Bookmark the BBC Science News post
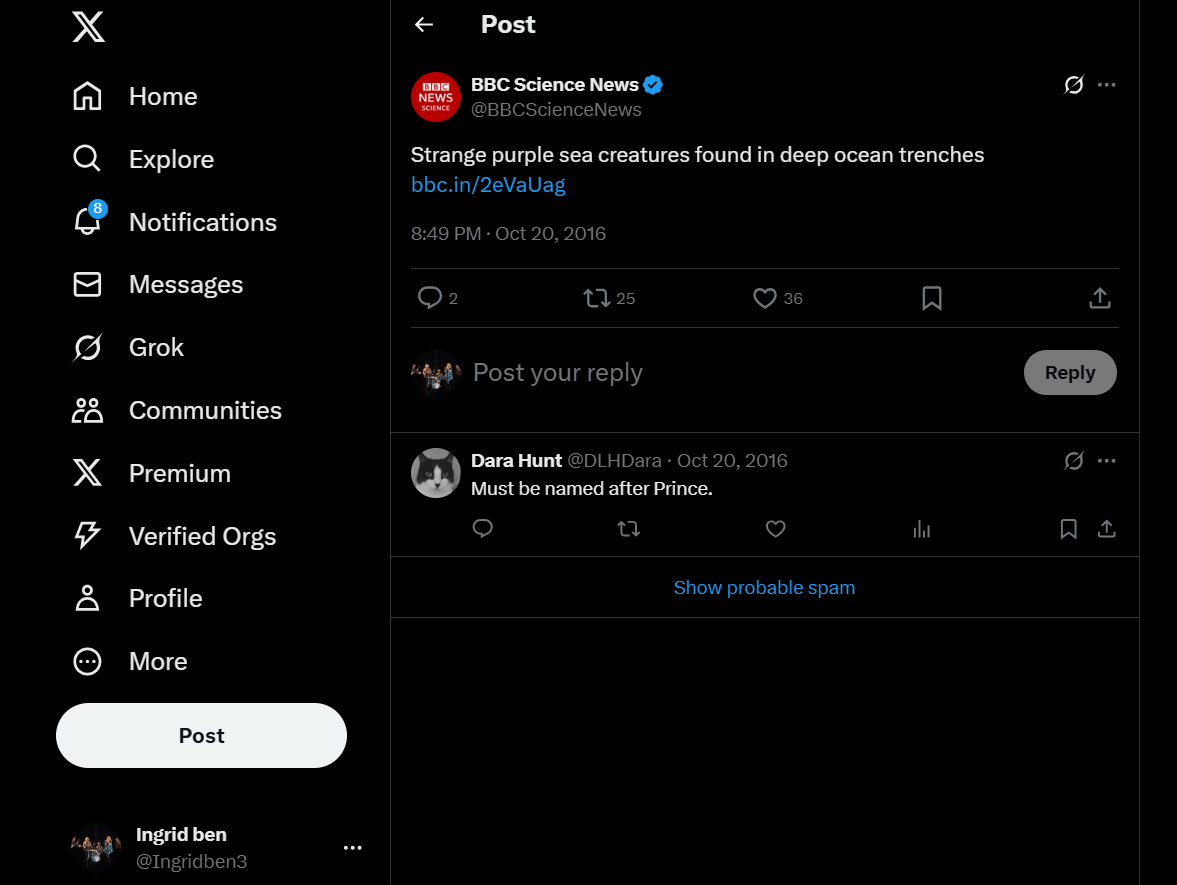This screenshot has width=1177, height=885. (x=932, y=298)
